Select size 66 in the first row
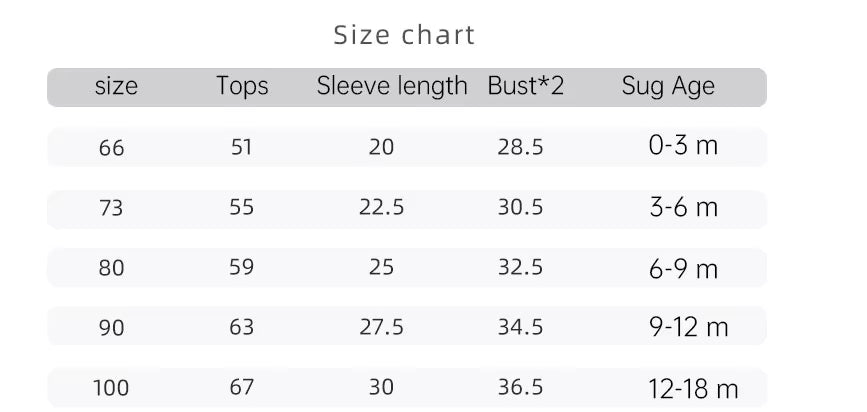The height and width of the screenshot is (412, 867). (x=112, y=148)
